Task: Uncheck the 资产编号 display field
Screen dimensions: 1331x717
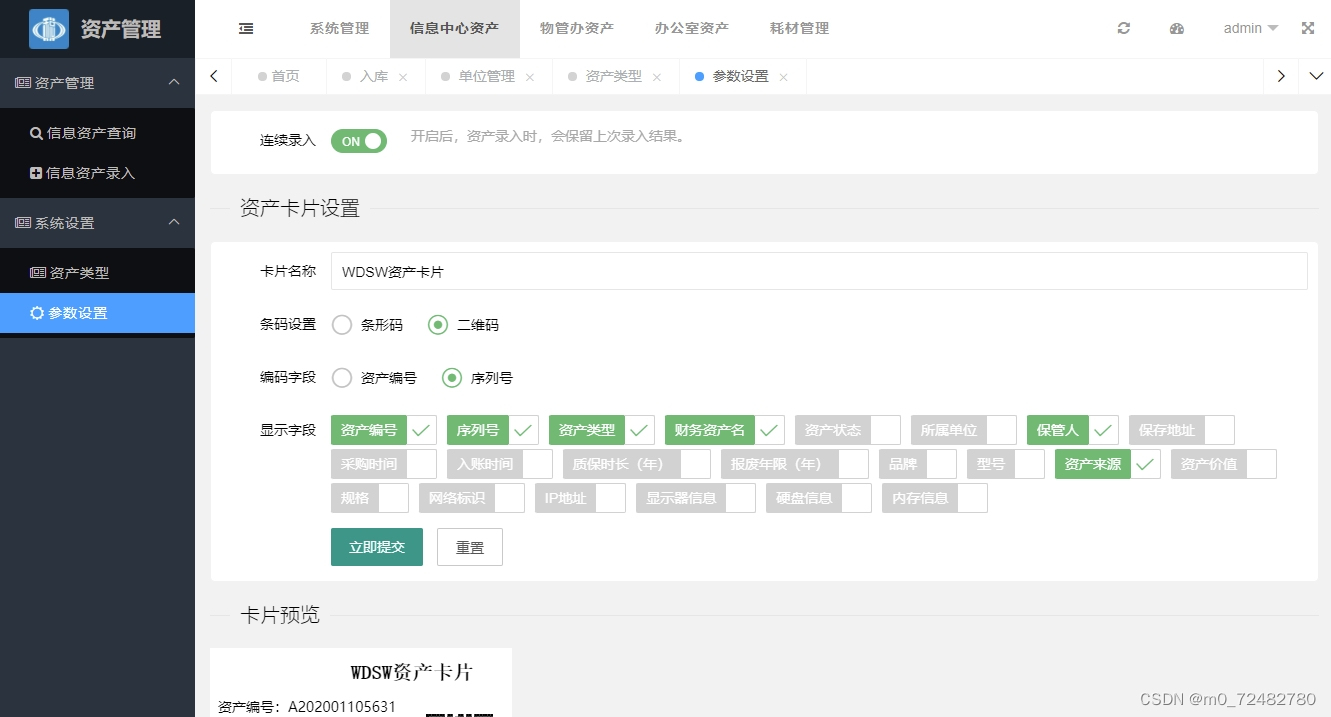Action: pyautogui.click(x=384, y=431)
